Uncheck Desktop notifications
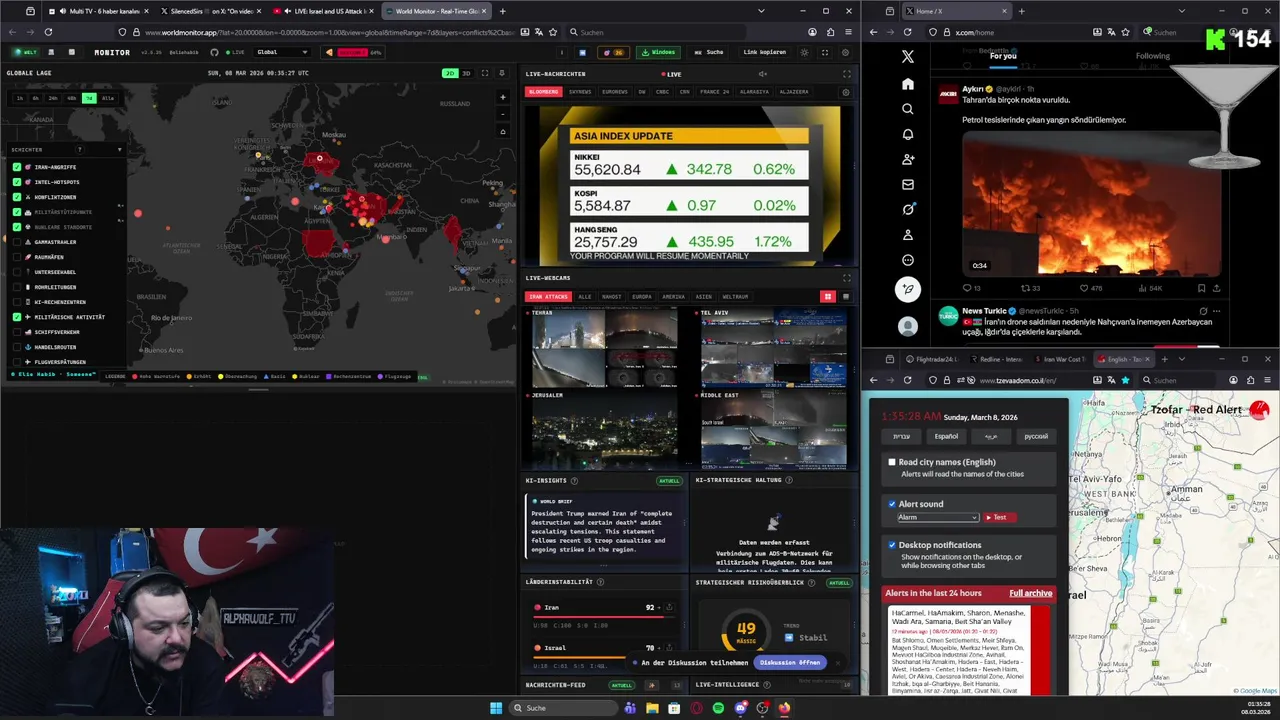This screenshot has width=1280, height=720. [x=892, y=545]
